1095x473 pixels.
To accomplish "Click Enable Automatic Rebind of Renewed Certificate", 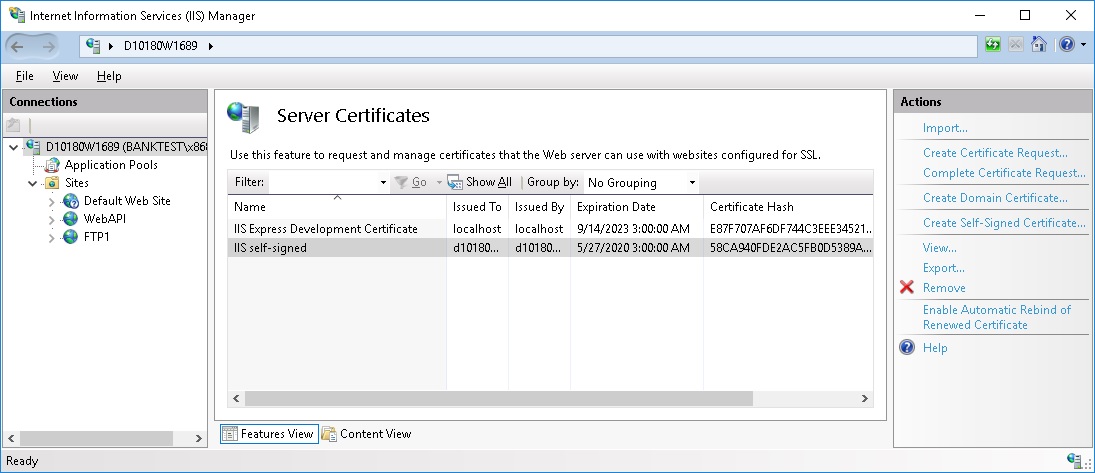I will click(x=997, y=317).
